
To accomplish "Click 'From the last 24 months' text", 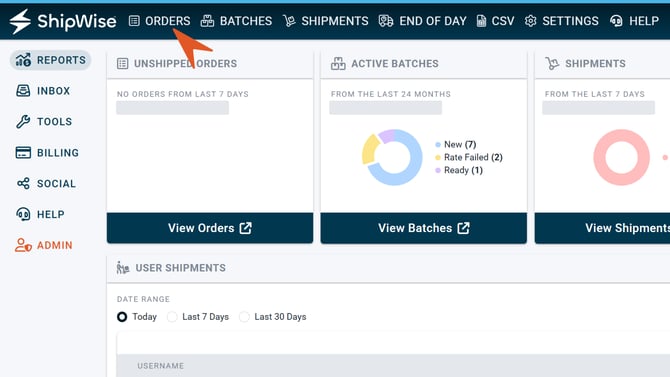I will tap(391, 94).
